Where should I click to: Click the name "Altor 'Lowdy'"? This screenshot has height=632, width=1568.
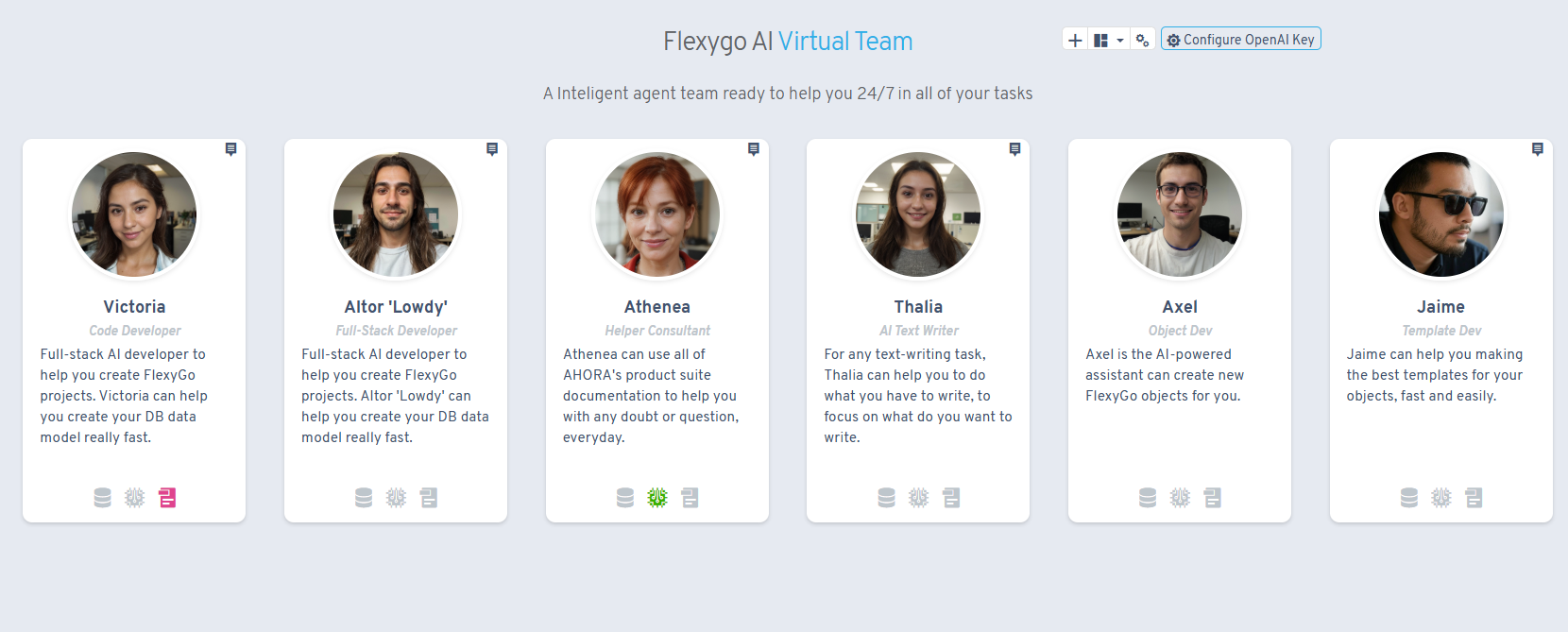coord(396,307)
